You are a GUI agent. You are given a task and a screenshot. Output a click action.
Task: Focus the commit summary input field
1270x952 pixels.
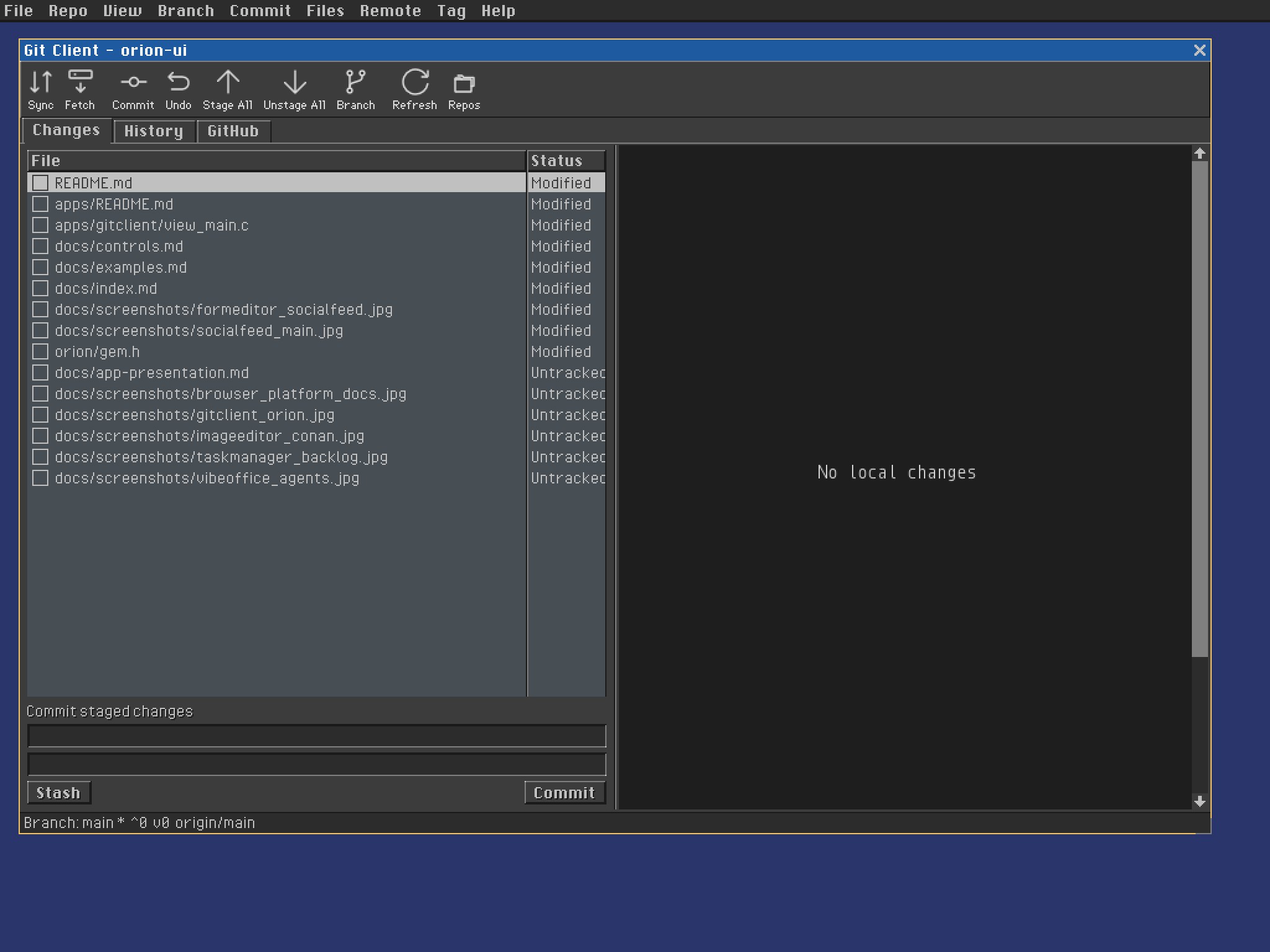[x=317, y=736]
